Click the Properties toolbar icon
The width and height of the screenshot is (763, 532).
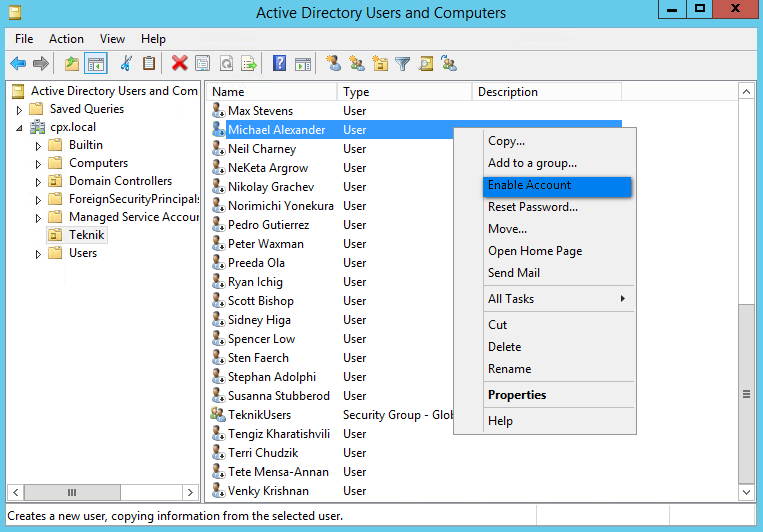(202, 64)
